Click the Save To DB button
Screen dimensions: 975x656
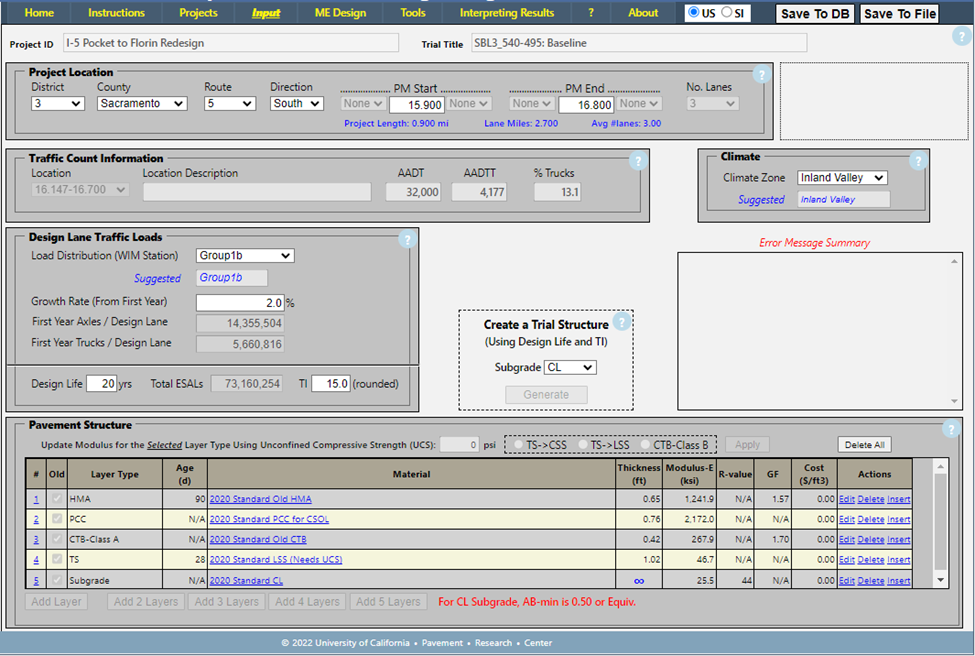click(814, 14)
